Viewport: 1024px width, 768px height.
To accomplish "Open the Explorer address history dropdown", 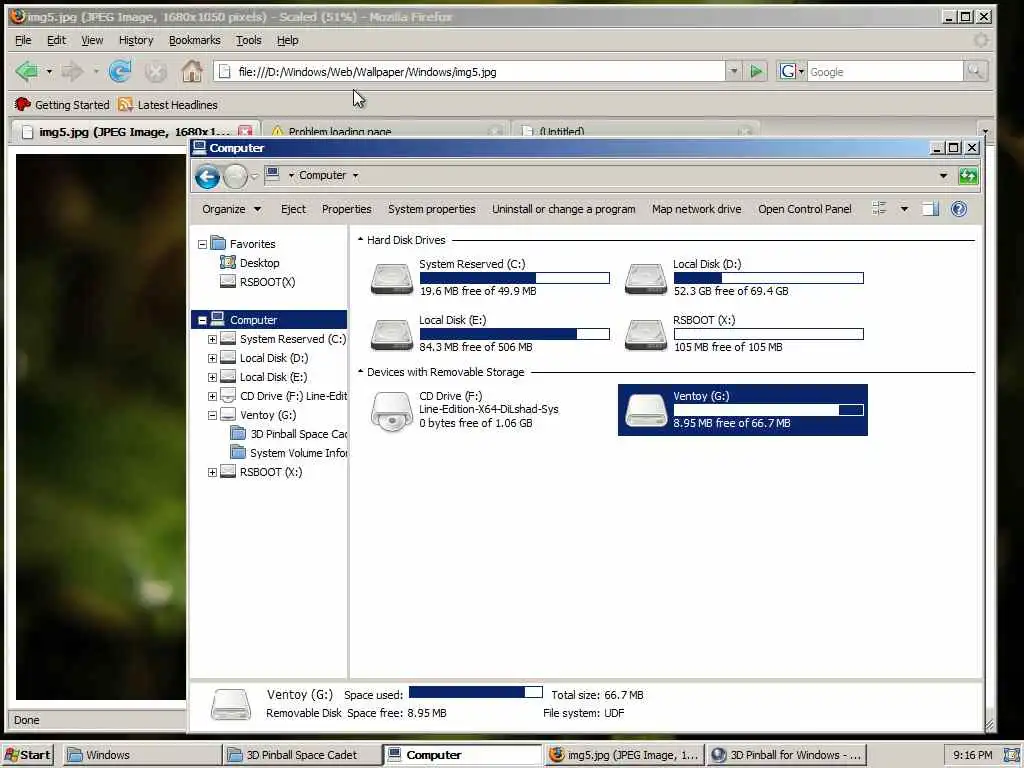I will click(x=943, y=176).
